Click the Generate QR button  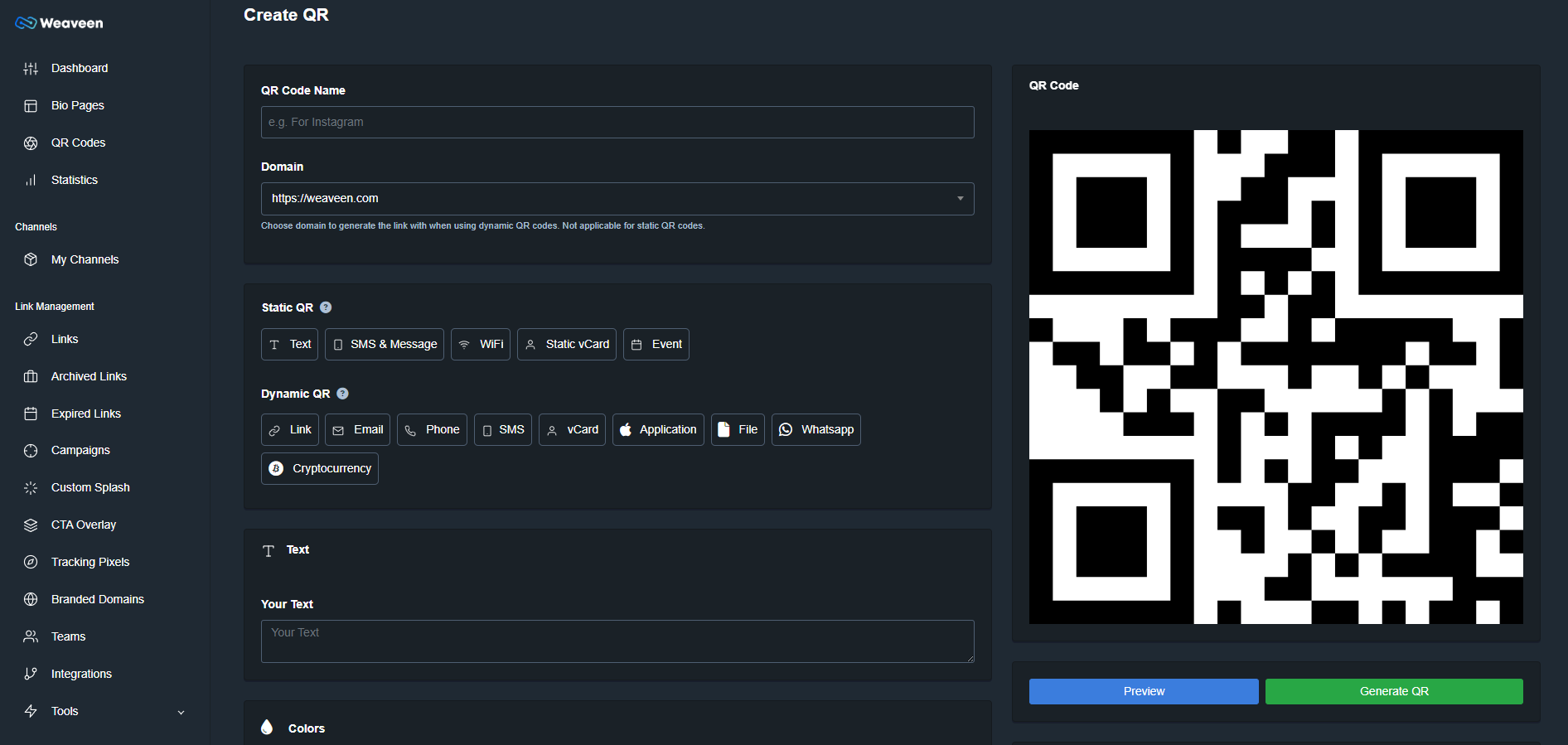point(1394,692)
